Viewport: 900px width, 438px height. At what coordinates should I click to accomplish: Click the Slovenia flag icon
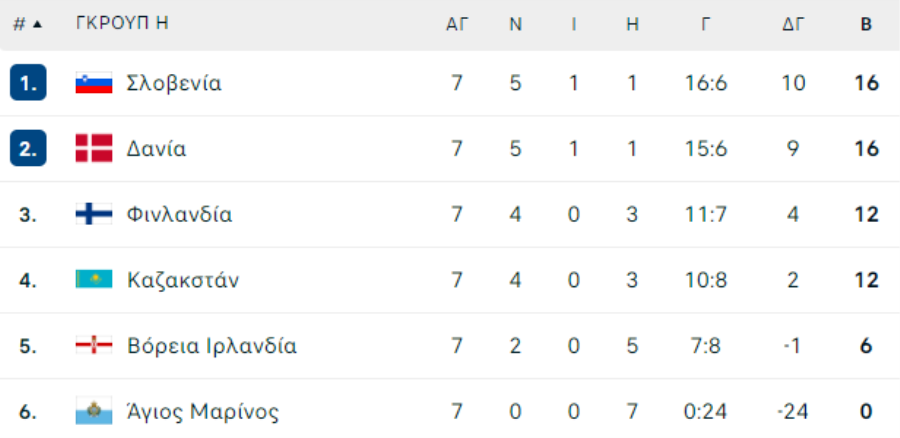coord(94,83)
